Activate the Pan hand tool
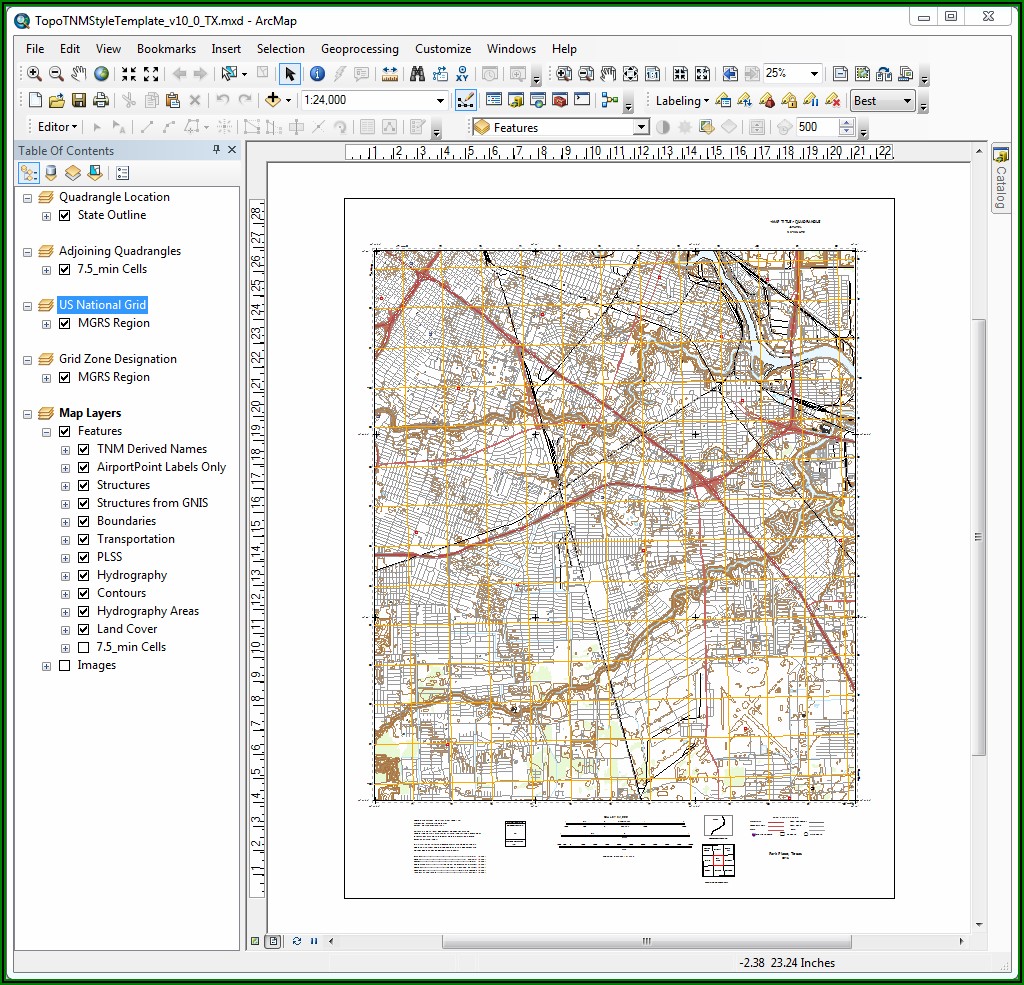This screenshot has height=985, width=1024. [x=79, y=74]
